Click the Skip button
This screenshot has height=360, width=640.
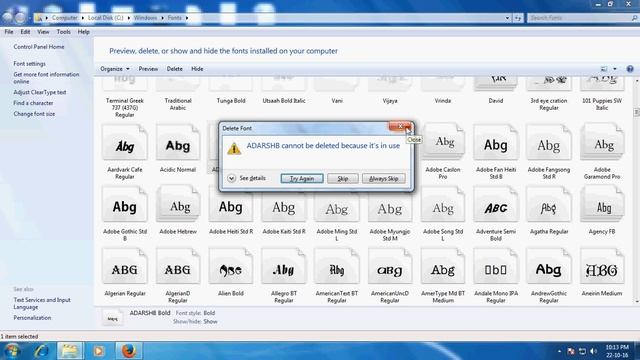(x=343, y=179)
